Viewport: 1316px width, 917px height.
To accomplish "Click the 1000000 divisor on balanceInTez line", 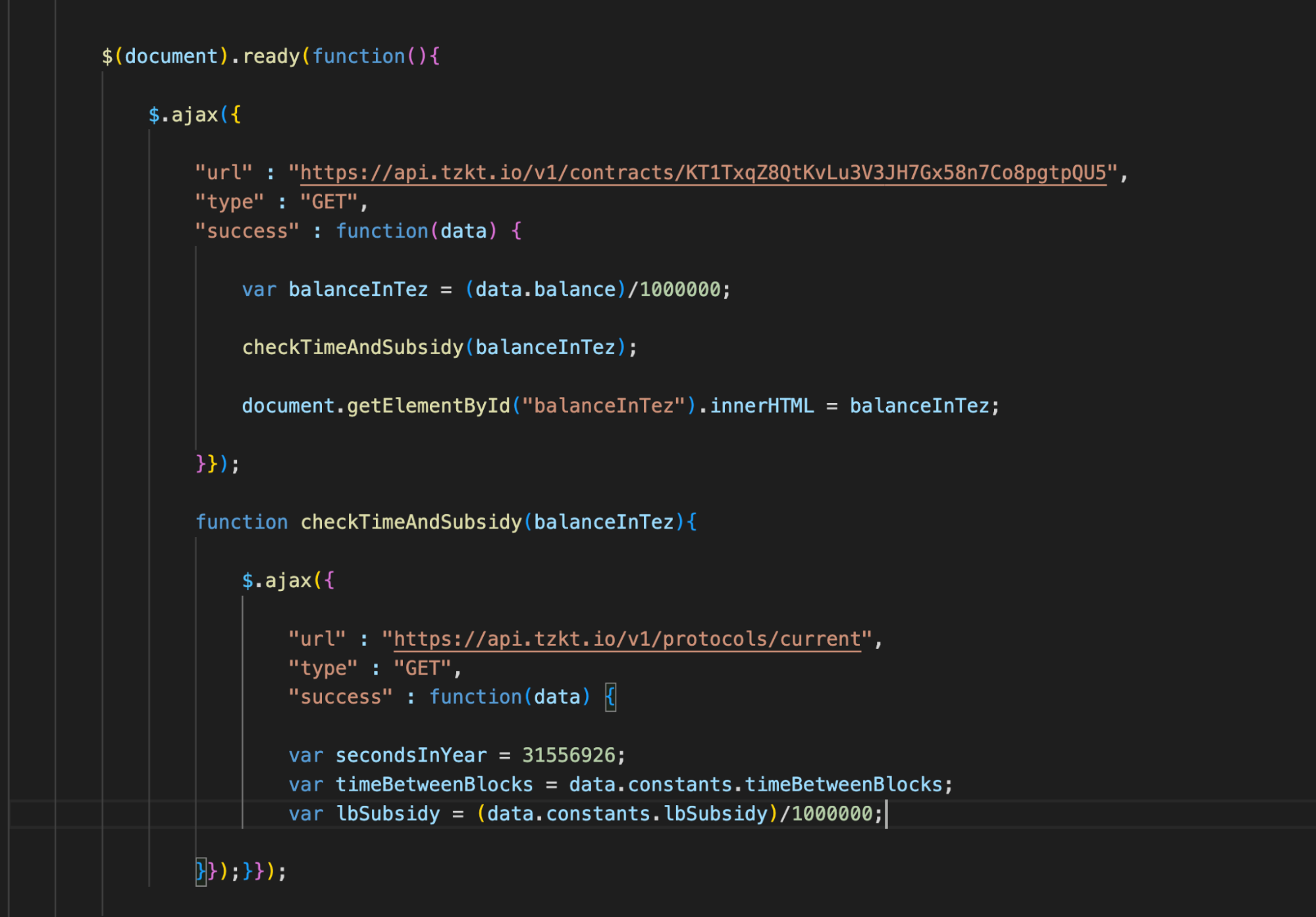I will tap(680, 289).
